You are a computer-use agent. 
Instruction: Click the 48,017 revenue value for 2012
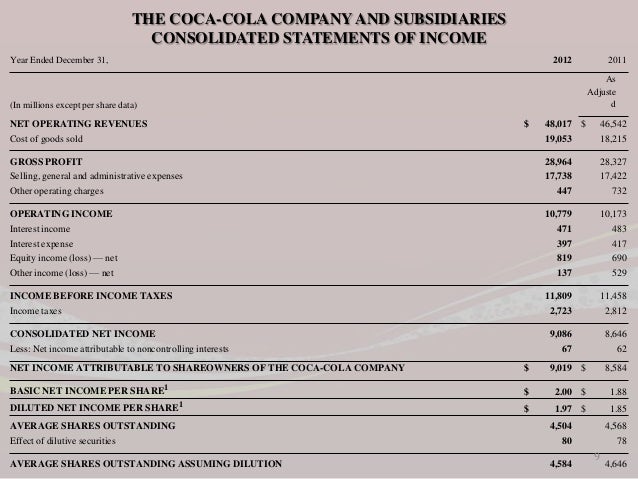558,123
